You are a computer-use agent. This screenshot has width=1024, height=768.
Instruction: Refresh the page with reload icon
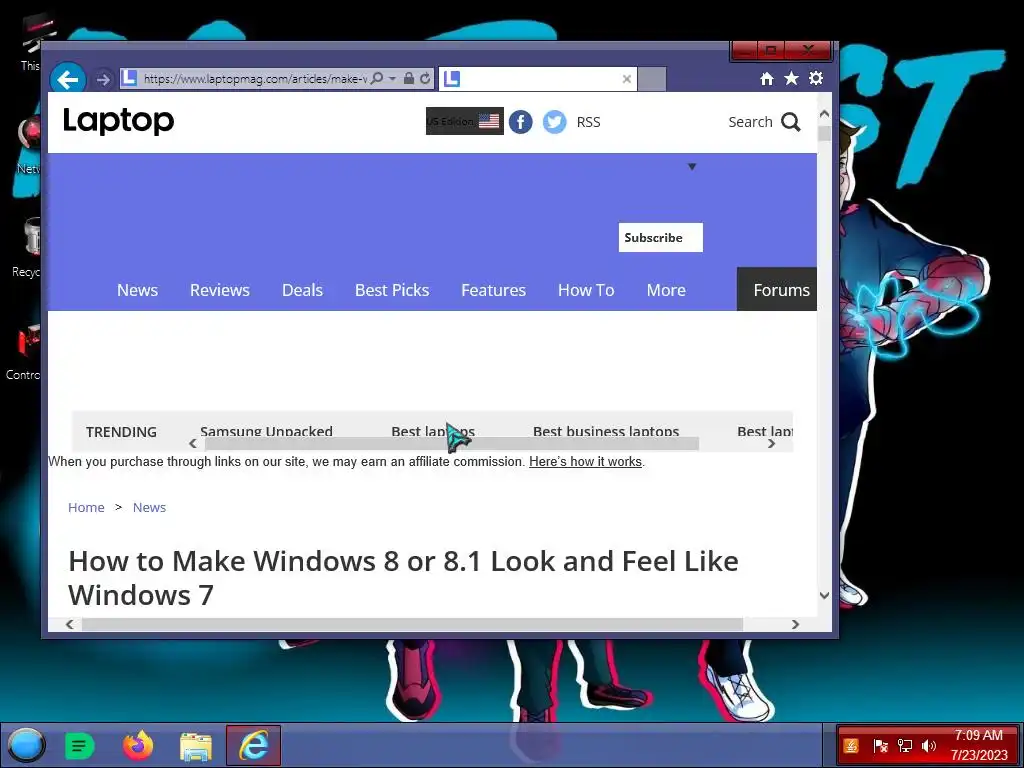pos(425,78)
